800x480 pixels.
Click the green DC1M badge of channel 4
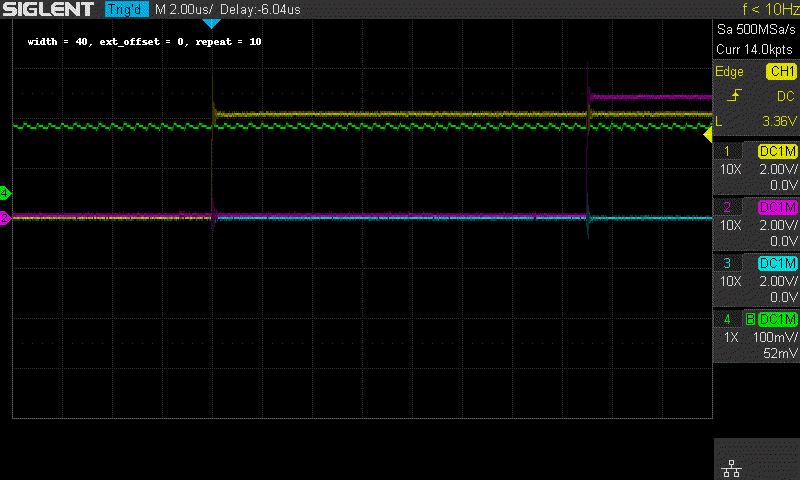778,319
